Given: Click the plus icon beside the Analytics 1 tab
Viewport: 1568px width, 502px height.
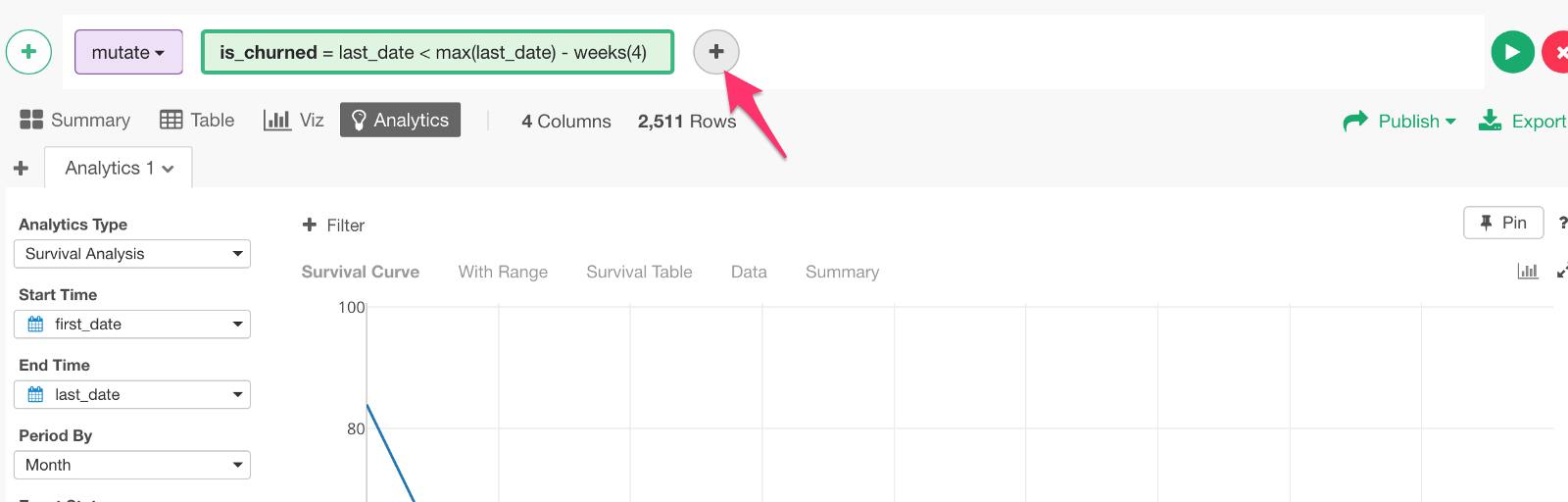Looking at the screenshot, I should click(21, 169).
